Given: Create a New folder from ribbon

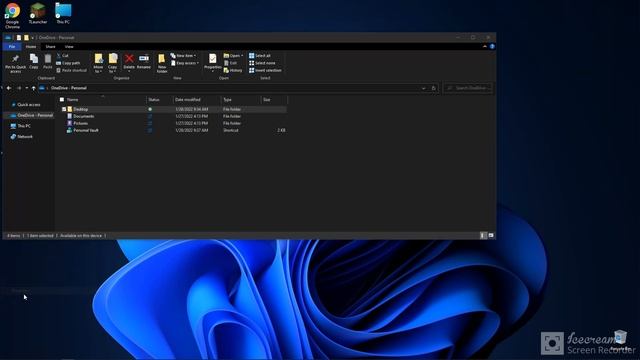Looking at the screenshot, I should [162, 63].
